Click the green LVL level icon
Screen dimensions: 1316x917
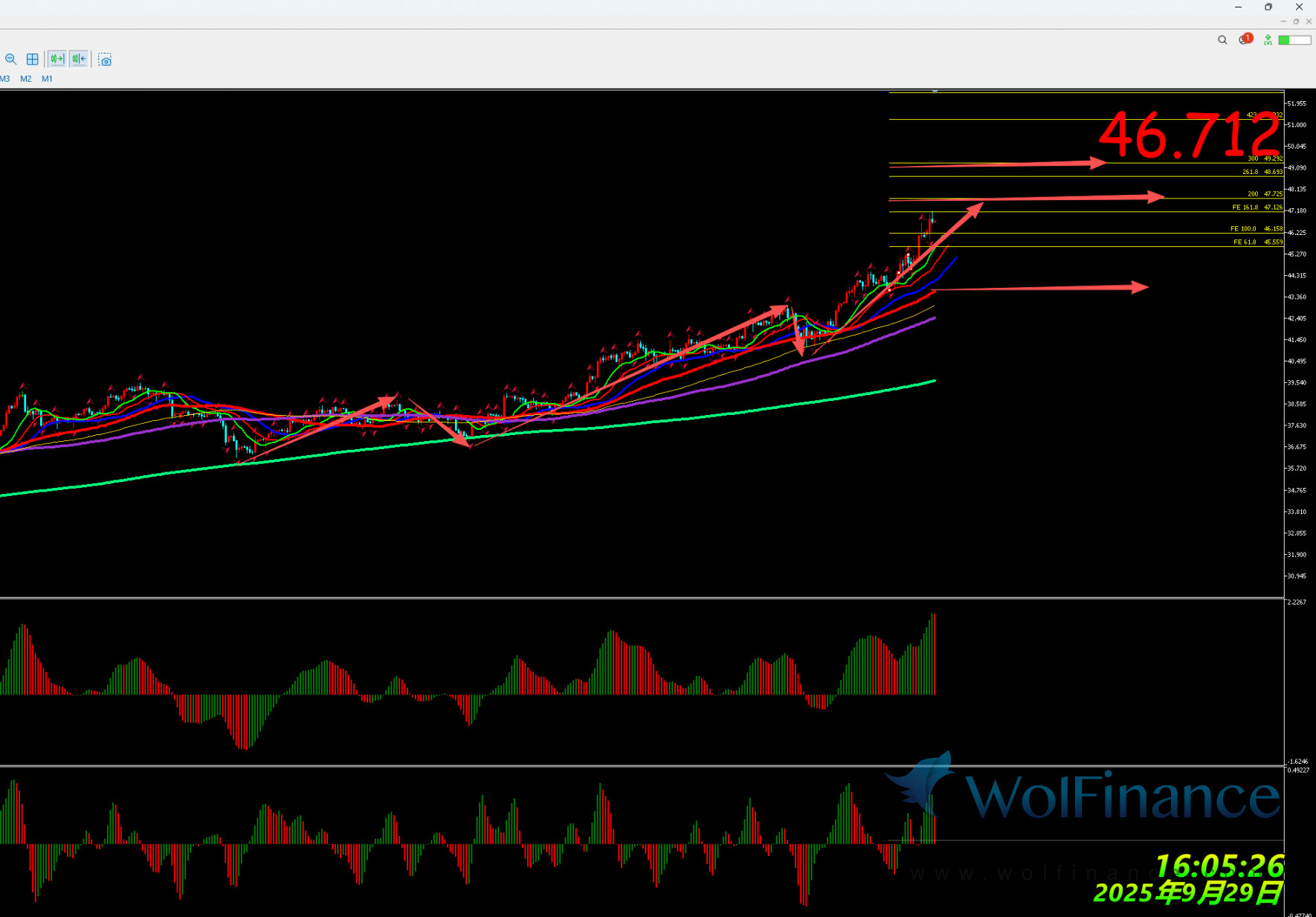[x=1268, y=40]
